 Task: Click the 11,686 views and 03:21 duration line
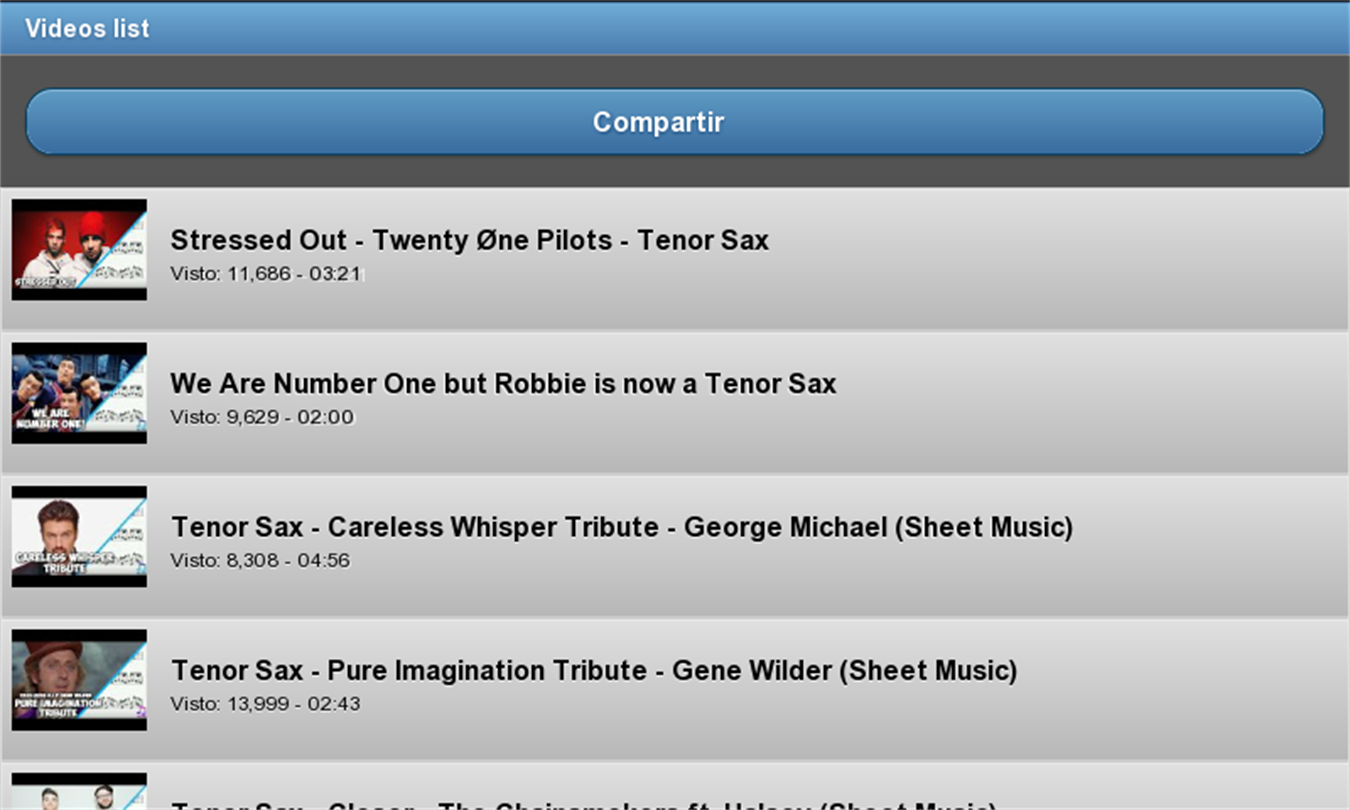pyautogui.click(x=265, y=274)
